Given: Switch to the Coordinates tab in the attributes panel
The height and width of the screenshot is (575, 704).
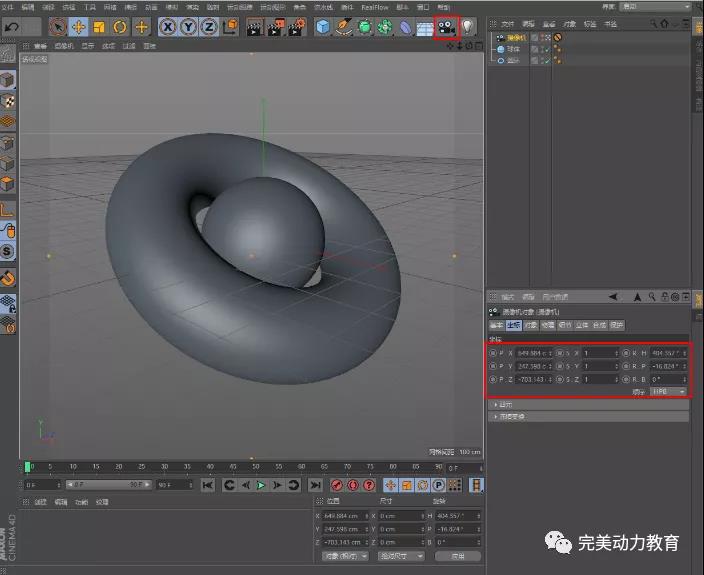Looking at the screenshot, I should tap(513, 325).
